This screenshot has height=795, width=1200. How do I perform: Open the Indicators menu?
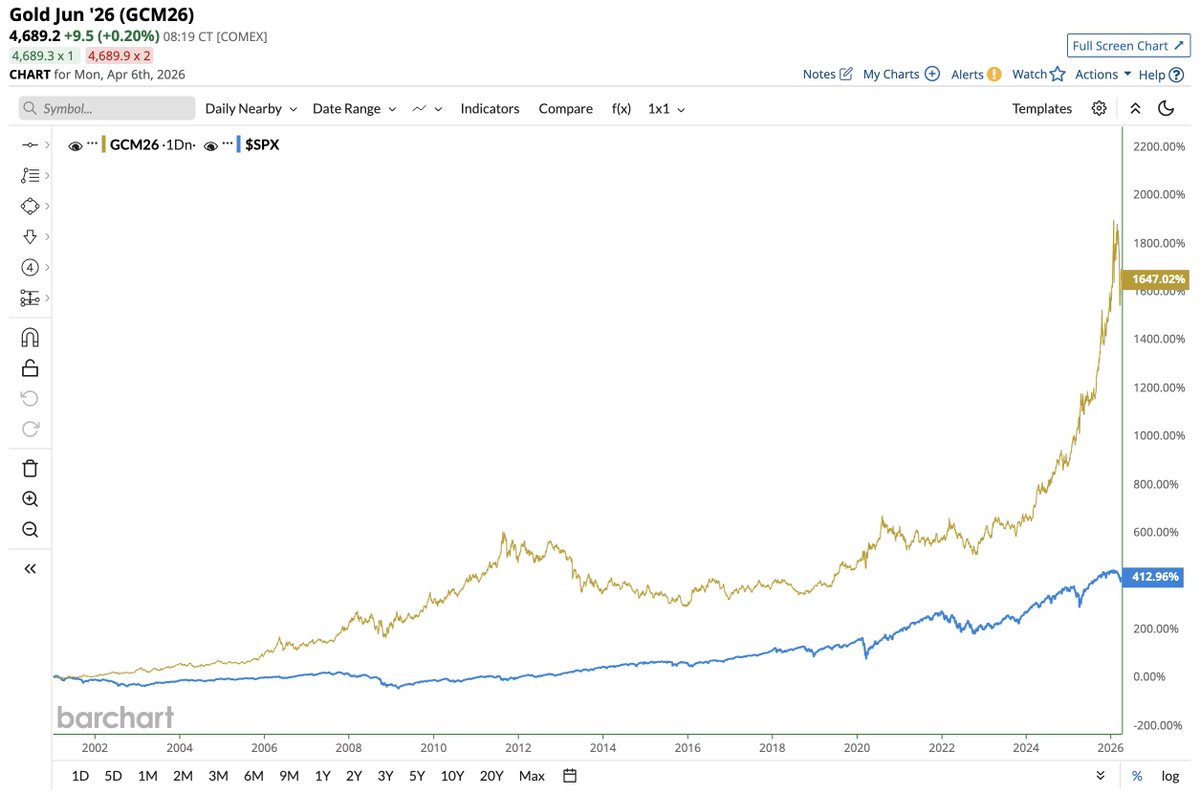(x=490, y=108)
